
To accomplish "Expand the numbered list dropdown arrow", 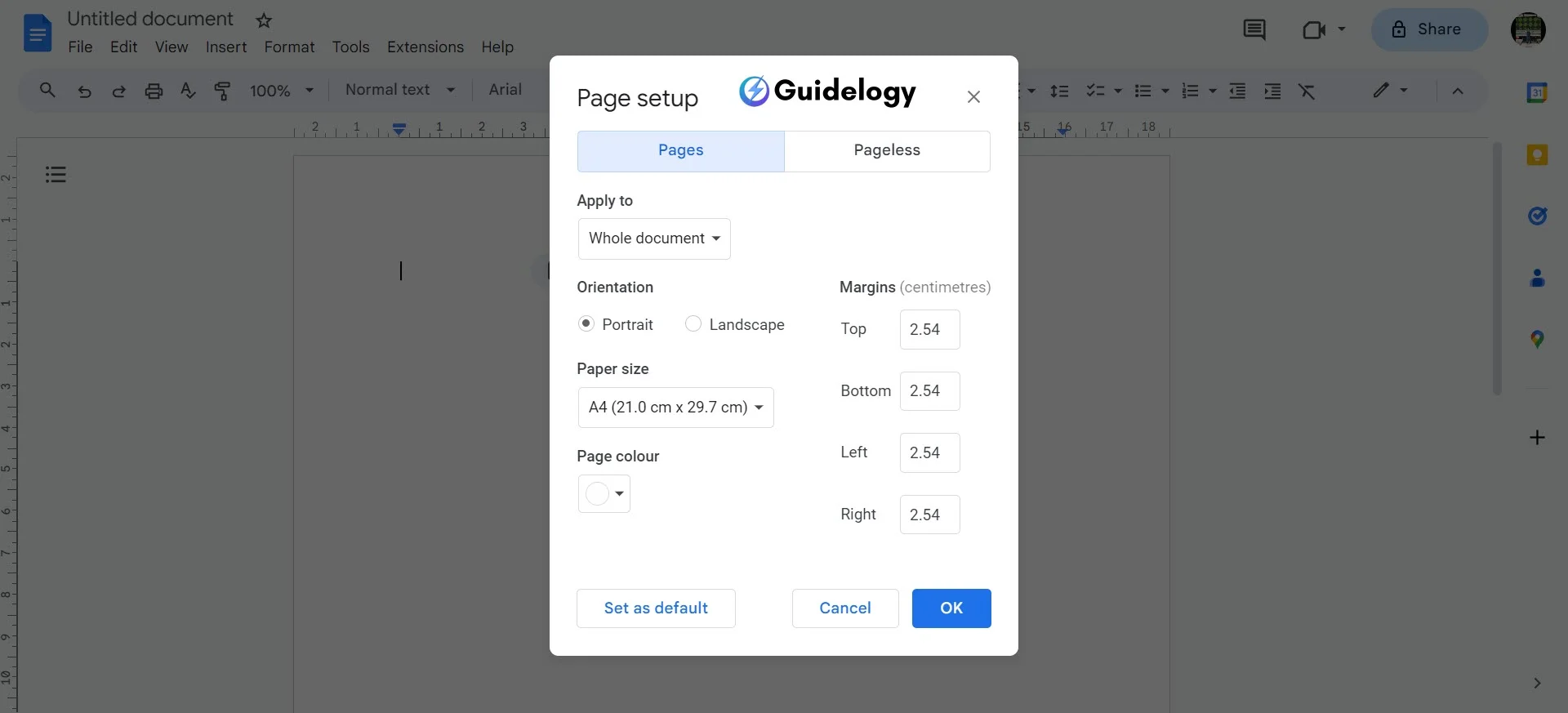I will tap(1213, 91).
